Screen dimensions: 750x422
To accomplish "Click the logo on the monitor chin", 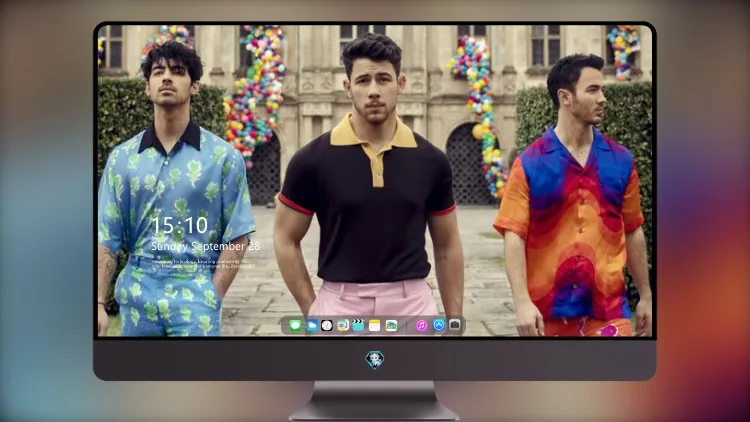I will click(x=375, y=360).
